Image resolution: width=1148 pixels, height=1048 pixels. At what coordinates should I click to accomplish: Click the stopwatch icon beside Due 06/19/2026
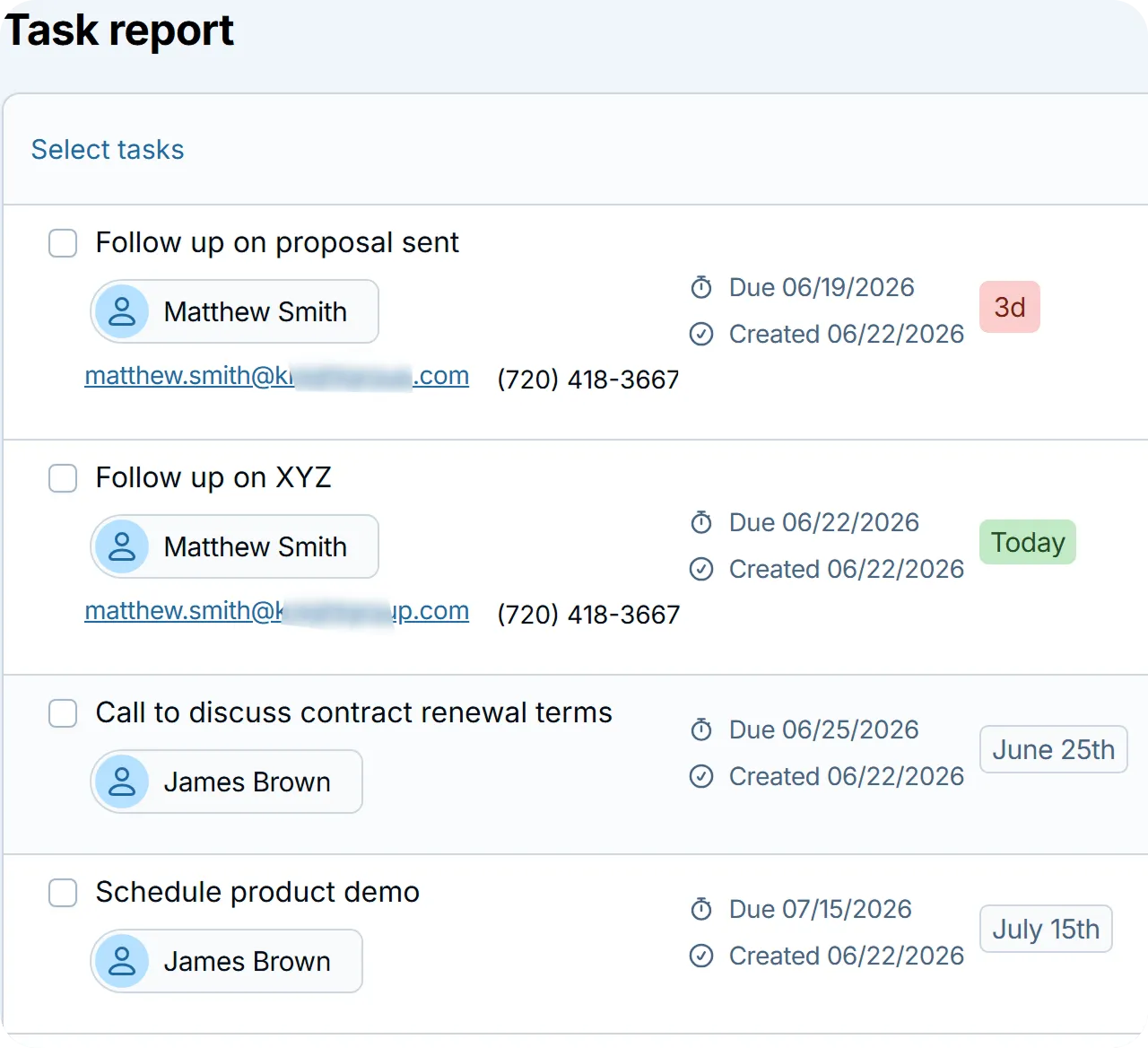coord(701,287)
